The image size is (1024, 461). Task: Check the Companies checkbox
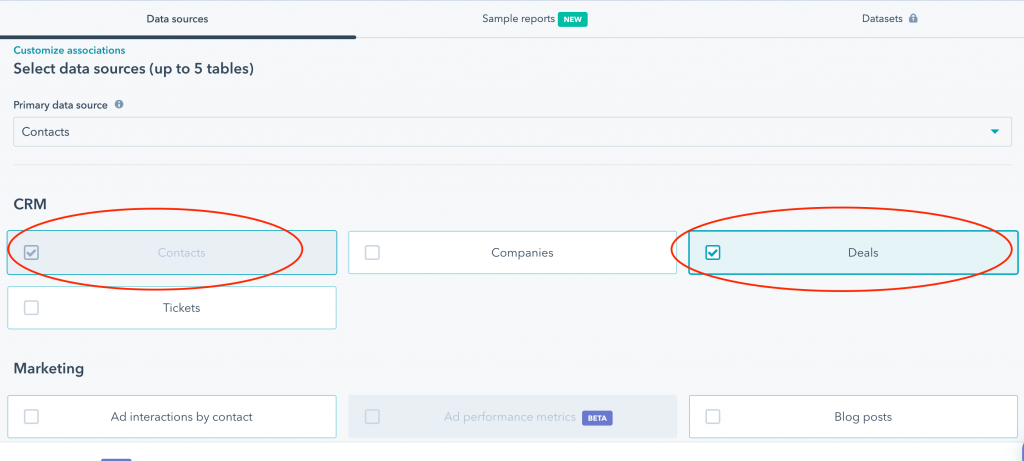click(x=372, y=253)
